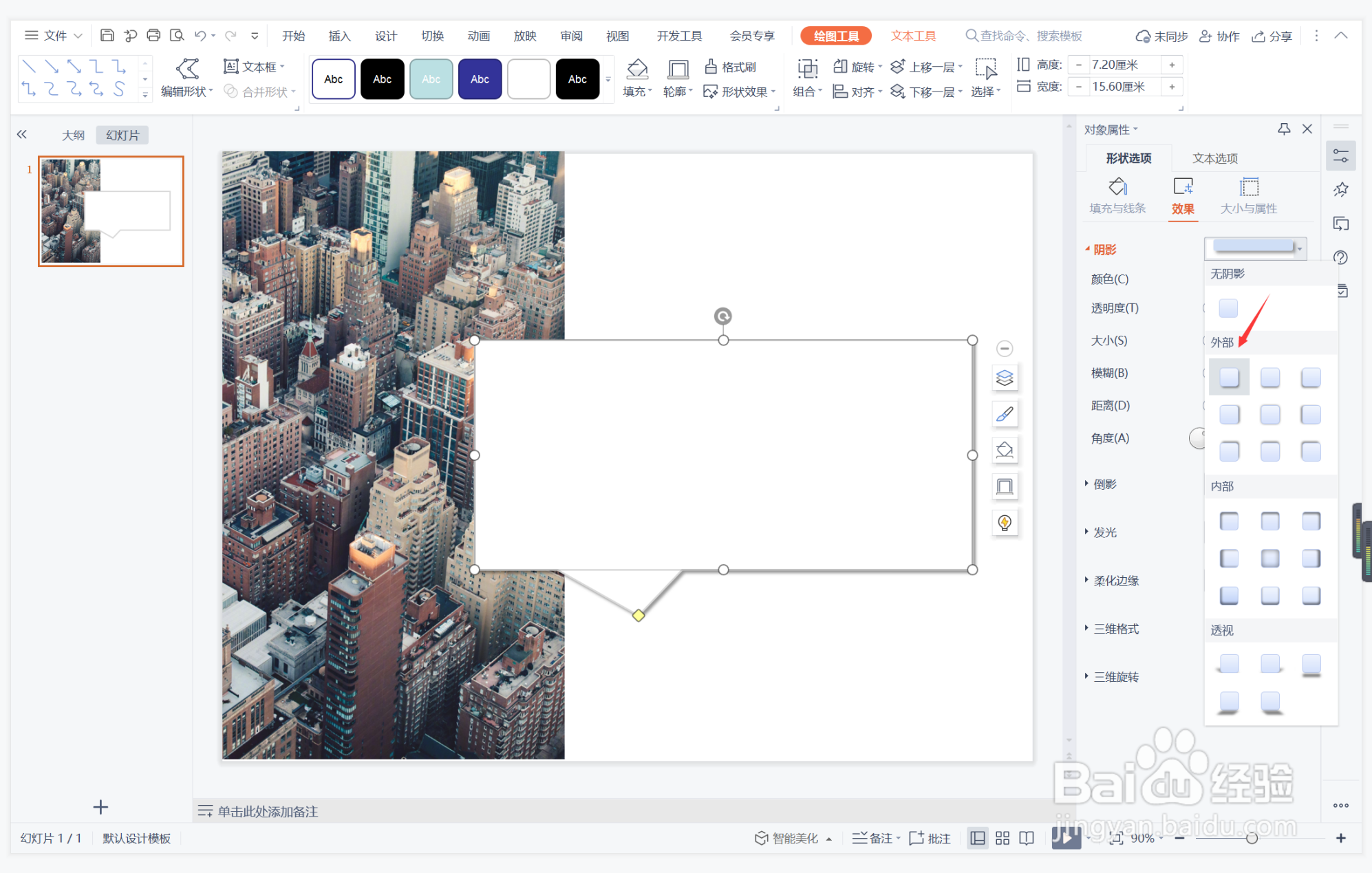Image resolution: width=1372 pixels, height=873 pixels.
Task: Switch to Text Options (文本选项) tab
Action: click(x=1215, y=158)
